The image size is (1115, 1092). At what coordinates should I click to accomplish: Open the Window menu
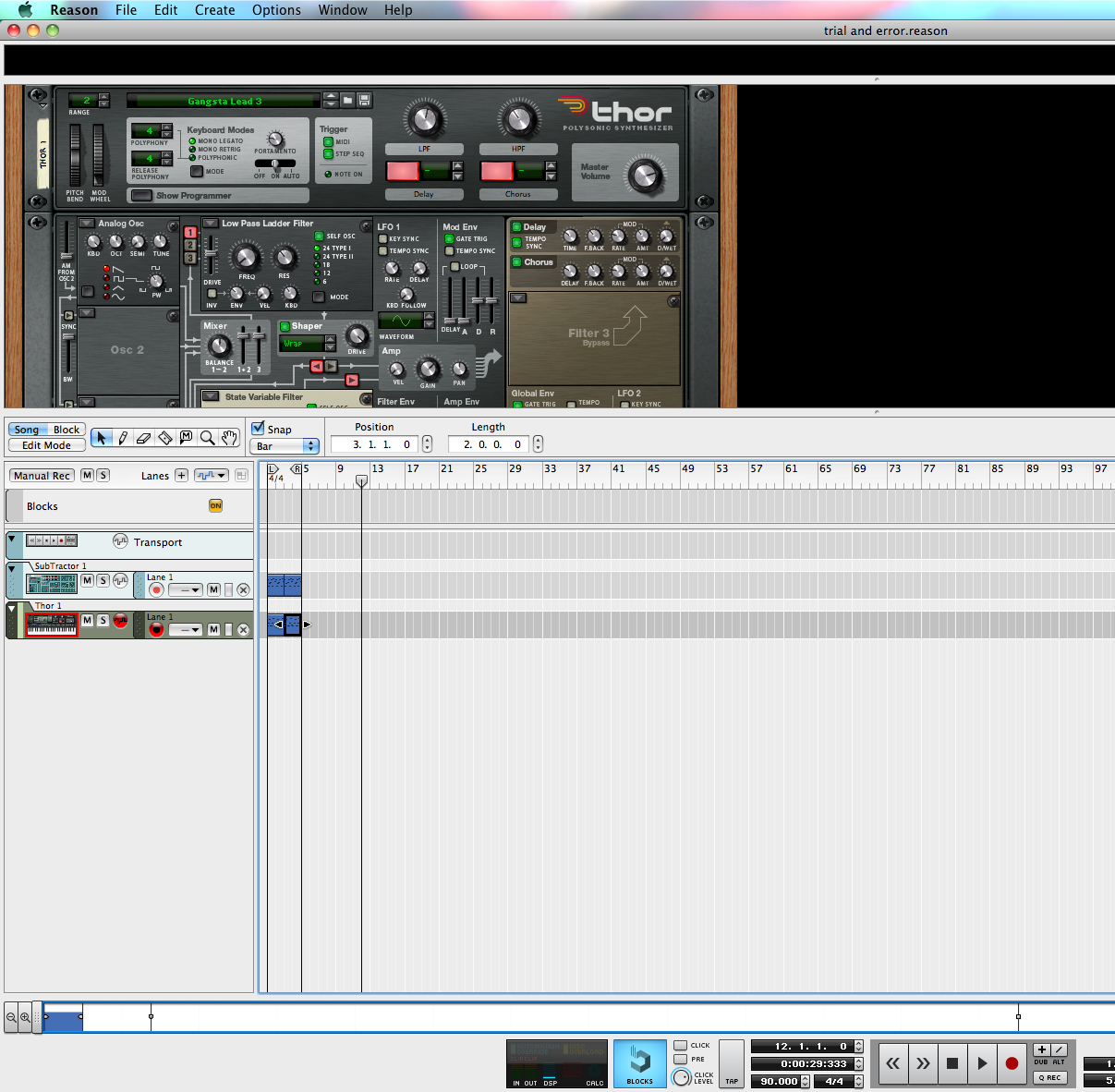(343, 10)
